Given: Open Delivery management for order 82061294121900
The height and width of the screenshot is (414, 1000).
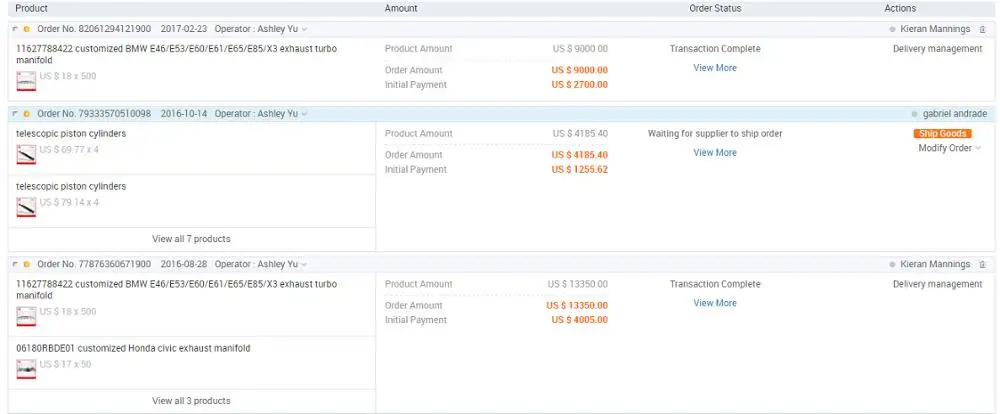Looking at the screenshot, I should pos(937,49).
